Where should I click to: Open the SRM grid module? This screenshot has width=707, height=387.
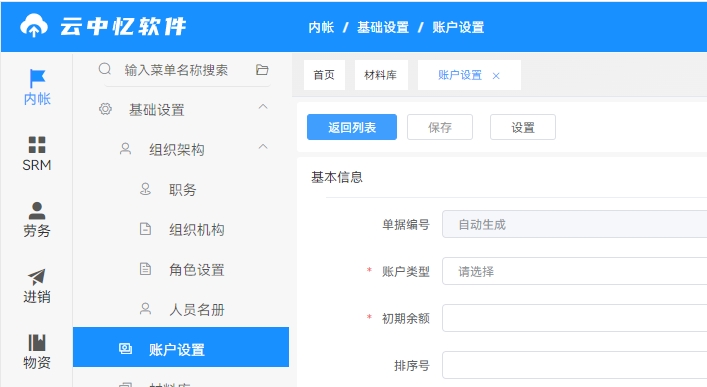(37, 154)
